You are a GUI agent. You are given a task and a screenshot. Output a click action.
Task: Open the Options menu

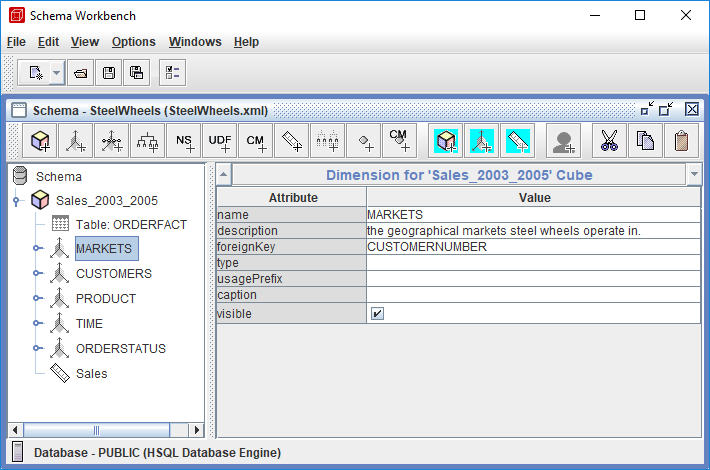coord(133,42)
